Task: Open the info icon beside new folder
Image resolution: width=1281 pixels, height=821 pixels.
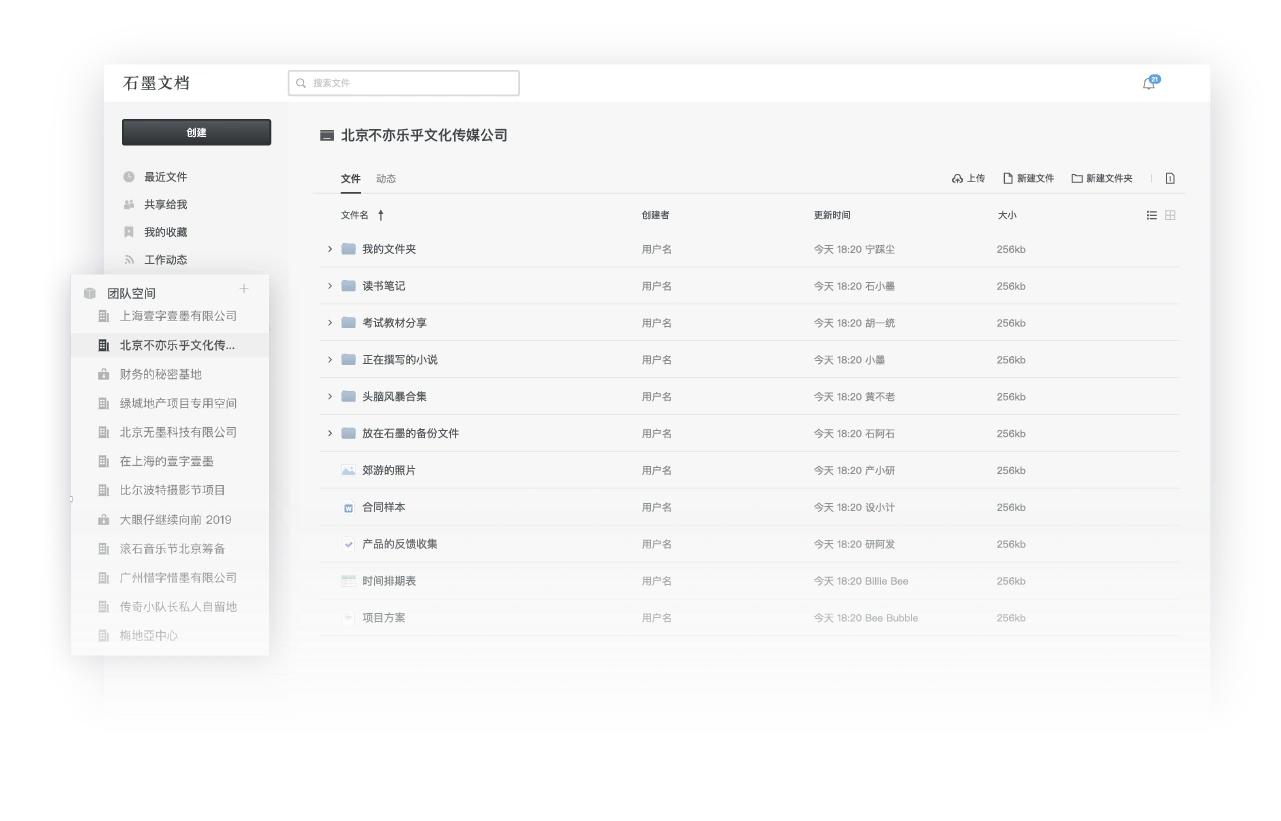Action: pyautogui.click(x=1170, y=179)
